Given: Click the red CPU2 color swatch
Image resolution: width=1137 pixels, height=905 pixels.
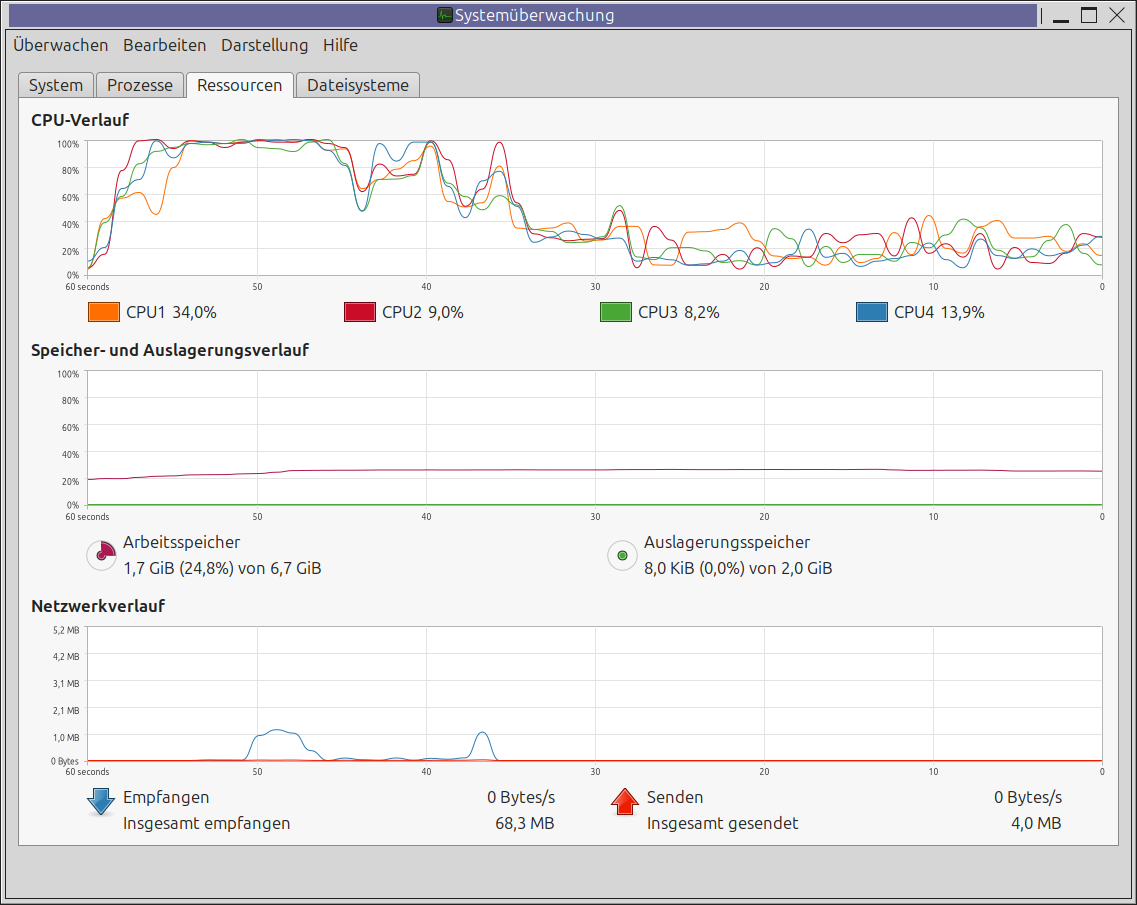Looking at the screenshot, I should (x=360, y=312).
